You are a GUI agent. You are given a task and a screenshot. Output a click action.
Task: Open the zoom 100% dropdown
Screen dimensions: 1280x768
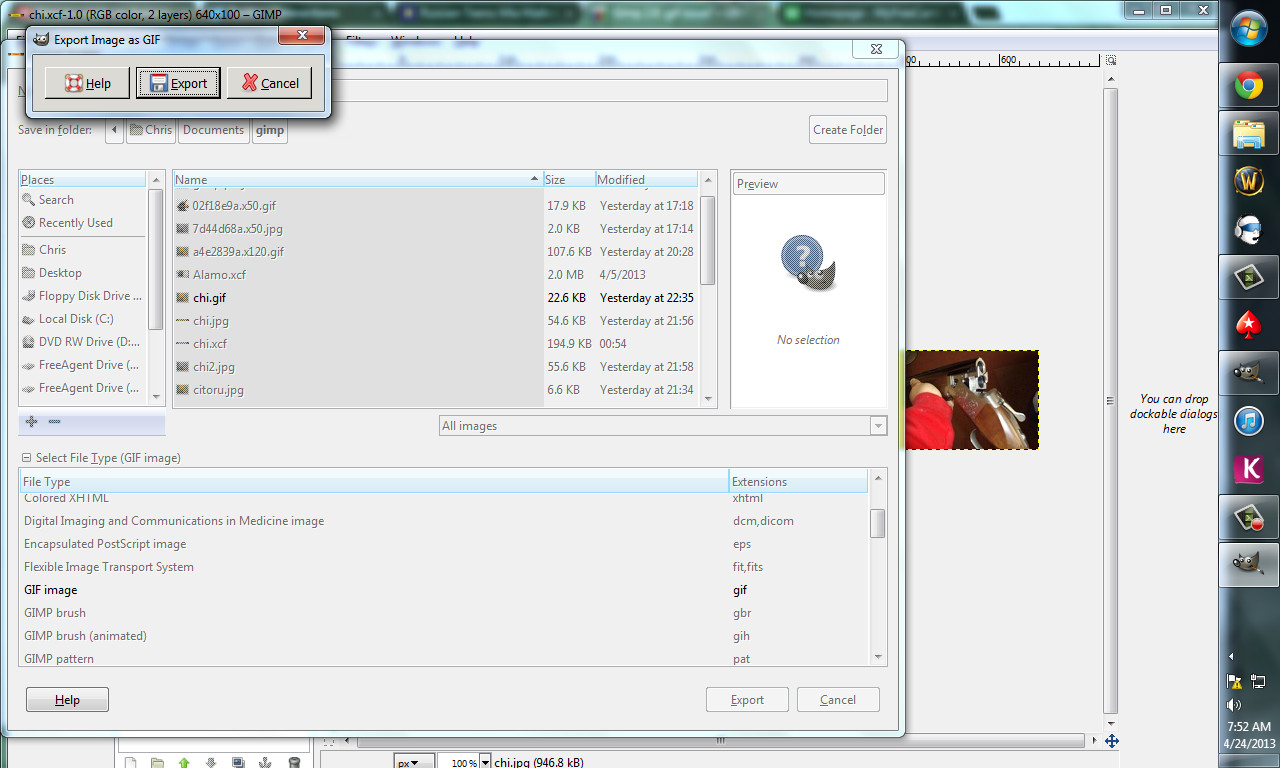[486, 763]
